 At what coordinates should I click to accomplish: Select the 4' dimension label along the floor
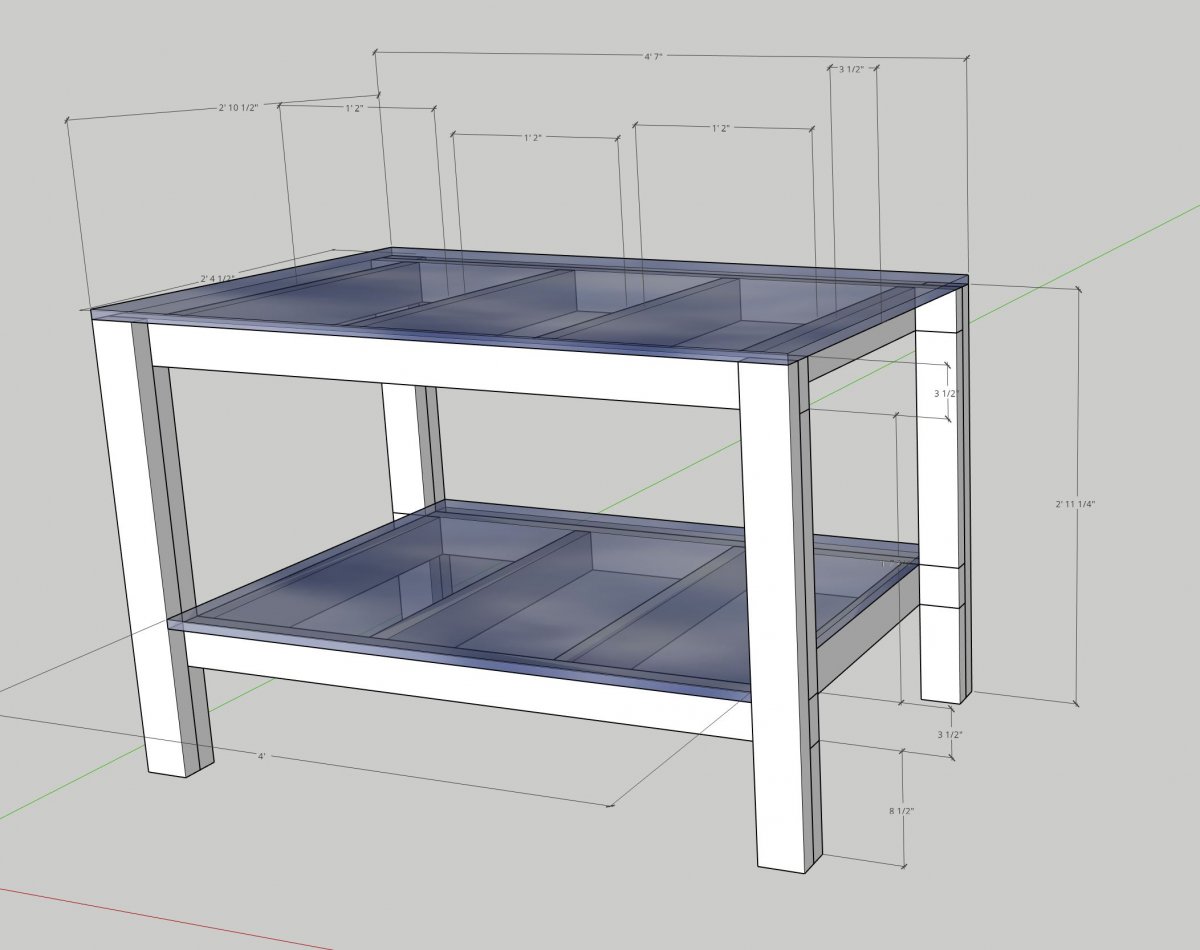[262, 757]
